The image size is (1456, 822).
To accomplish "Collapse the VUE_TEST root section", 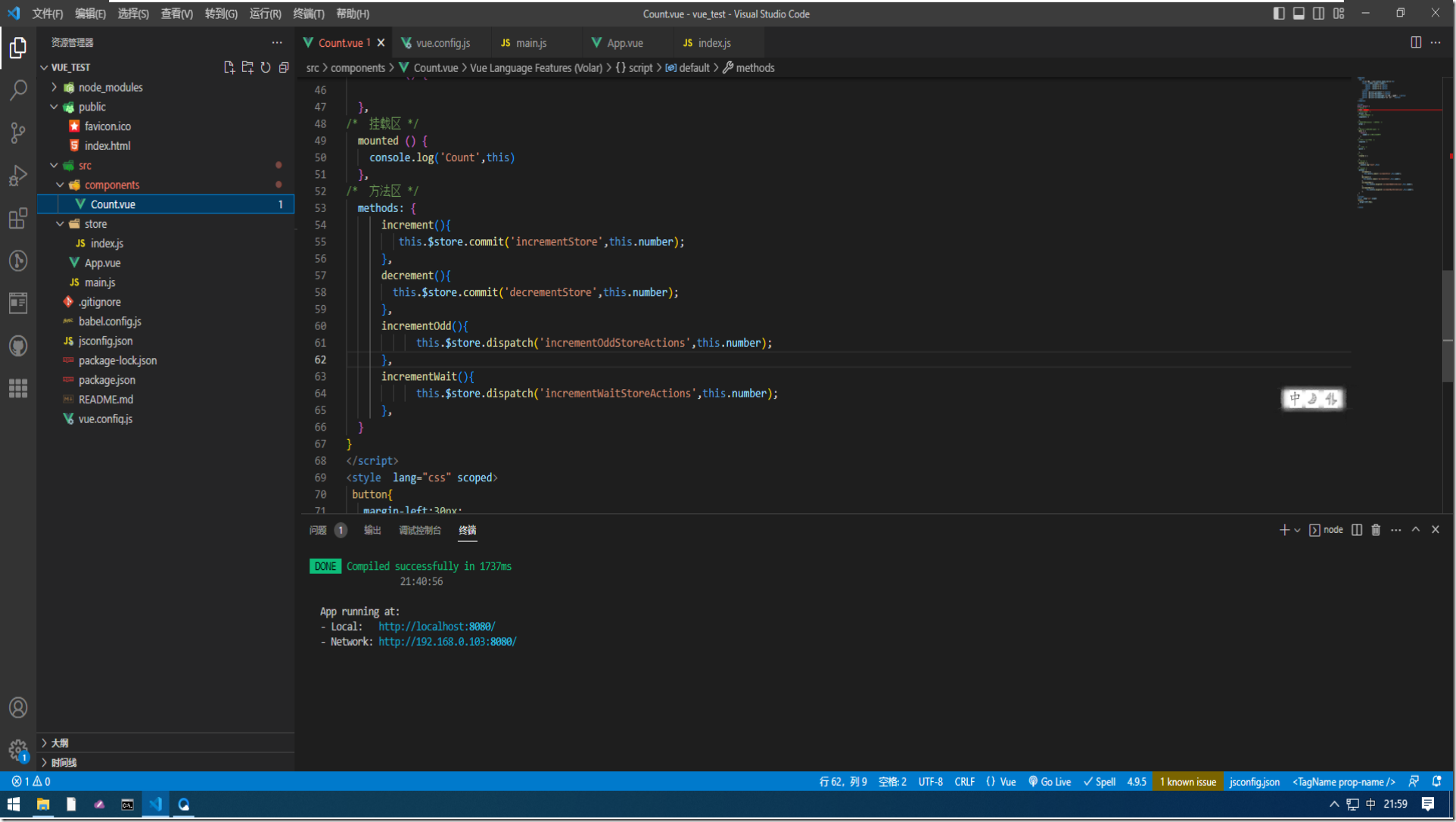I will (44, 67).
